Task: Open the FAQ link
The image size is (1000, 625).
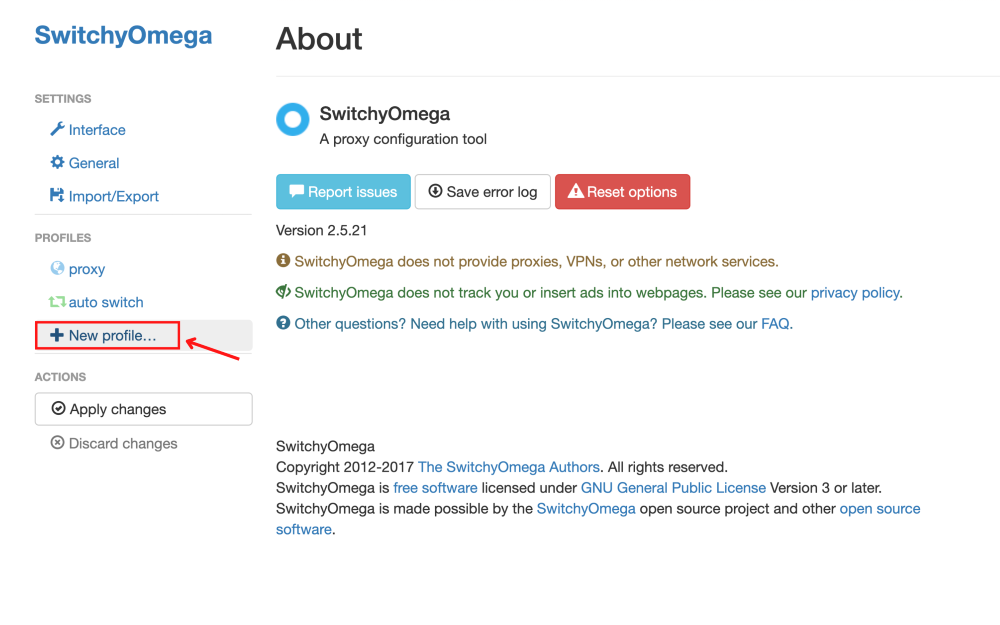Action: (x=777, y=323)
